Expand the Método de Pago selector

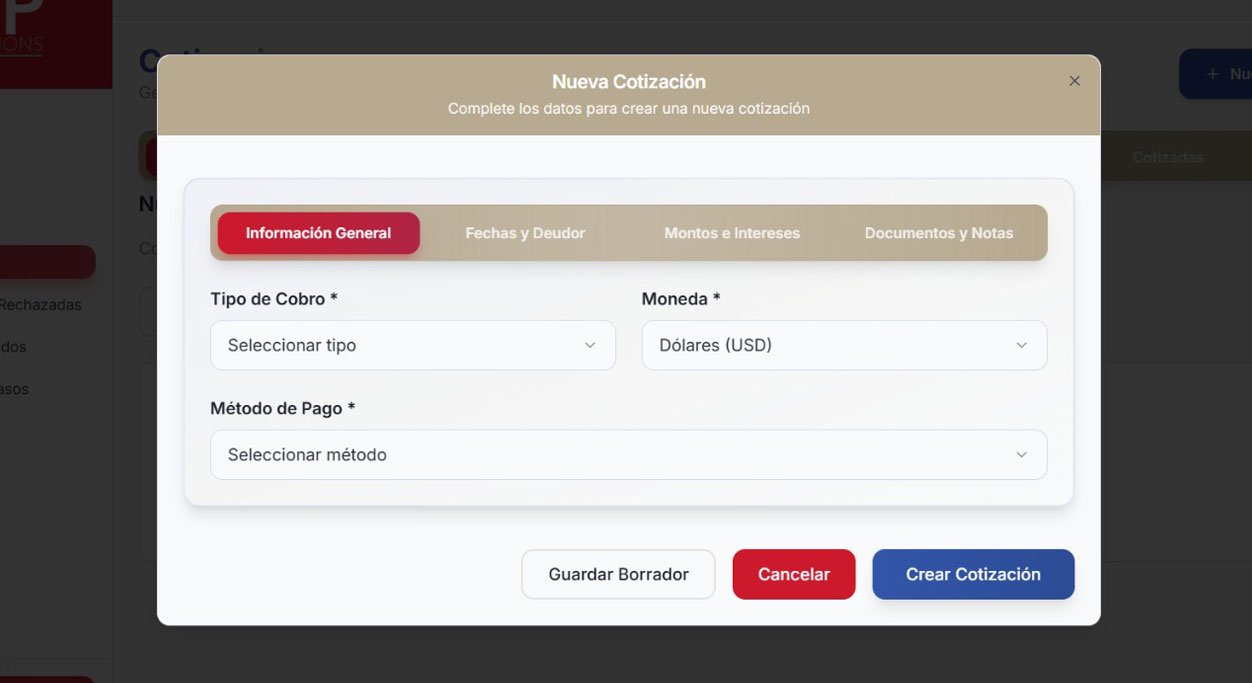[x=627, y=455]
